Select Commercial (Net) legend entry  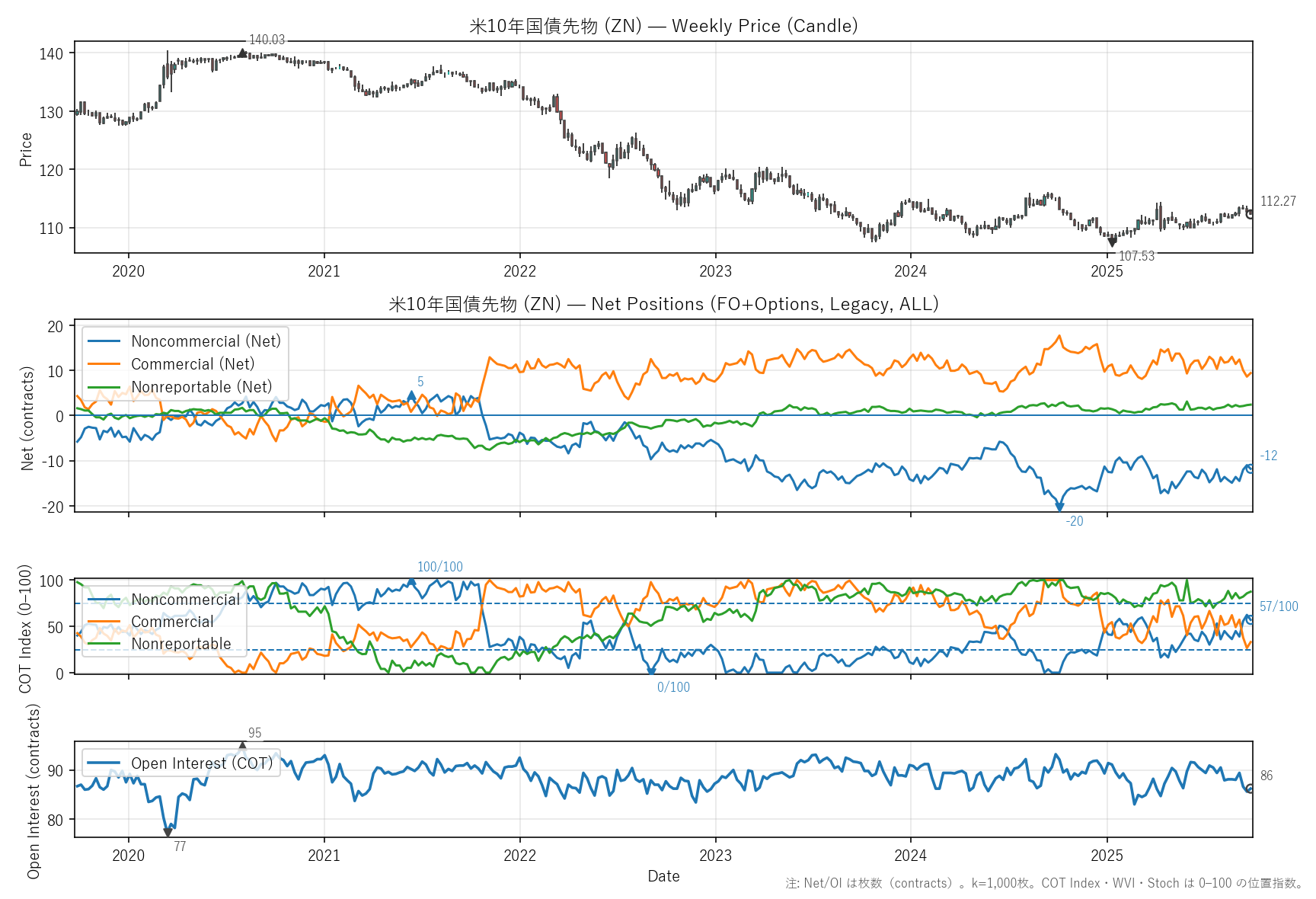click(193, 364)
